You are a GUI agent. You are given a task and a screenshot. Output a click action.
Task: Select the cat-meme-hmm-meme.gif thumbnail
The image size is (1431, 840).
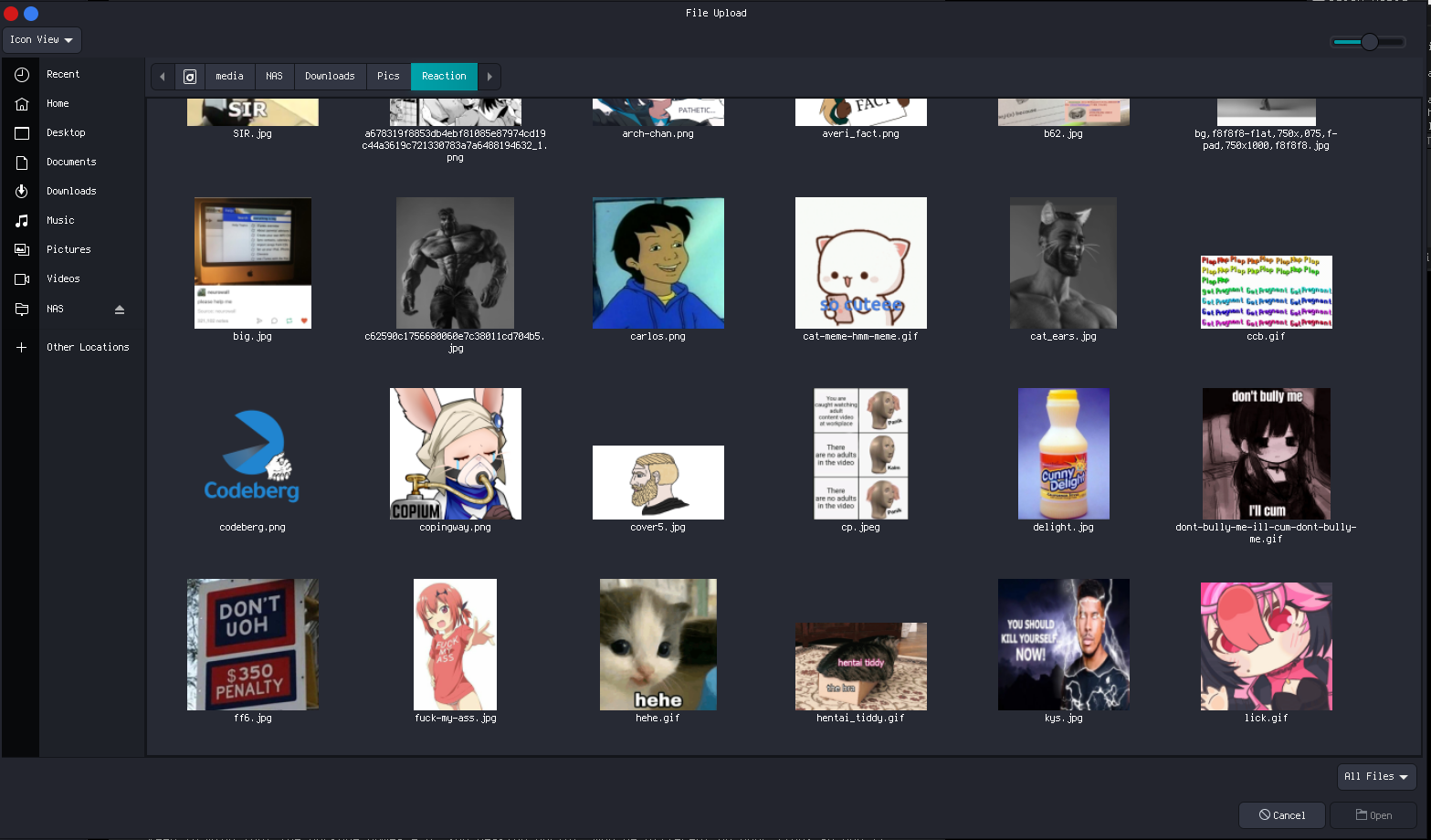click(x=861, y=263)
